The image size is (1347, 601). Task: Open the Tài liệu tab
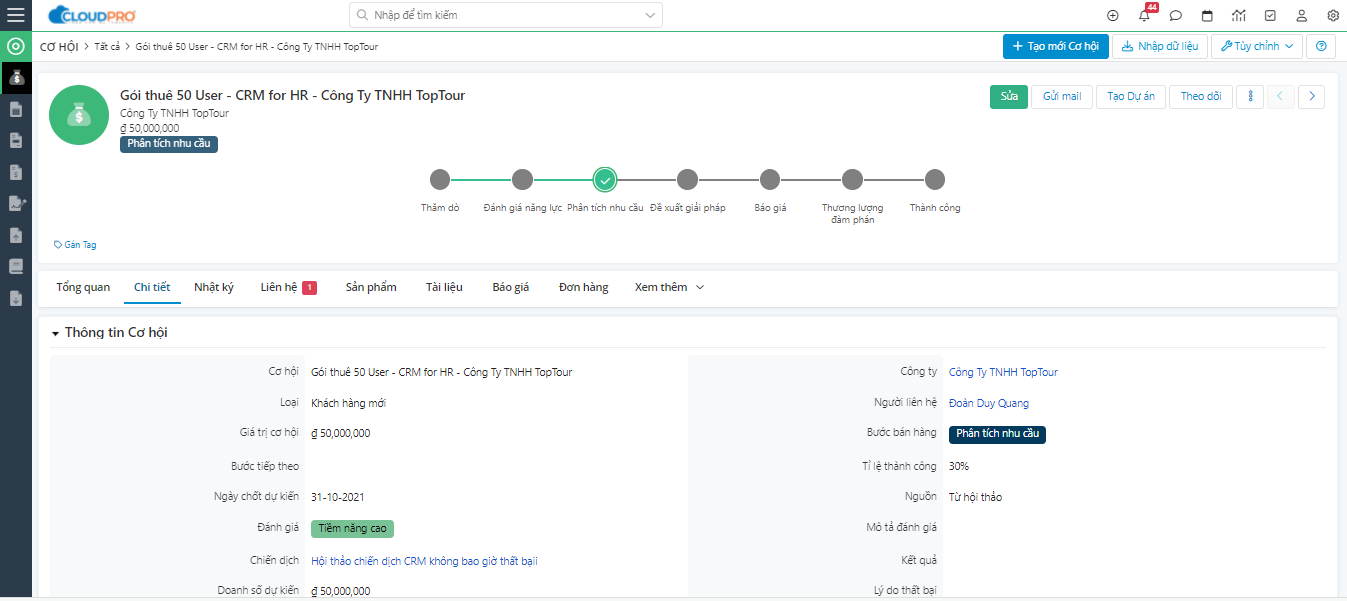[444, 287]
